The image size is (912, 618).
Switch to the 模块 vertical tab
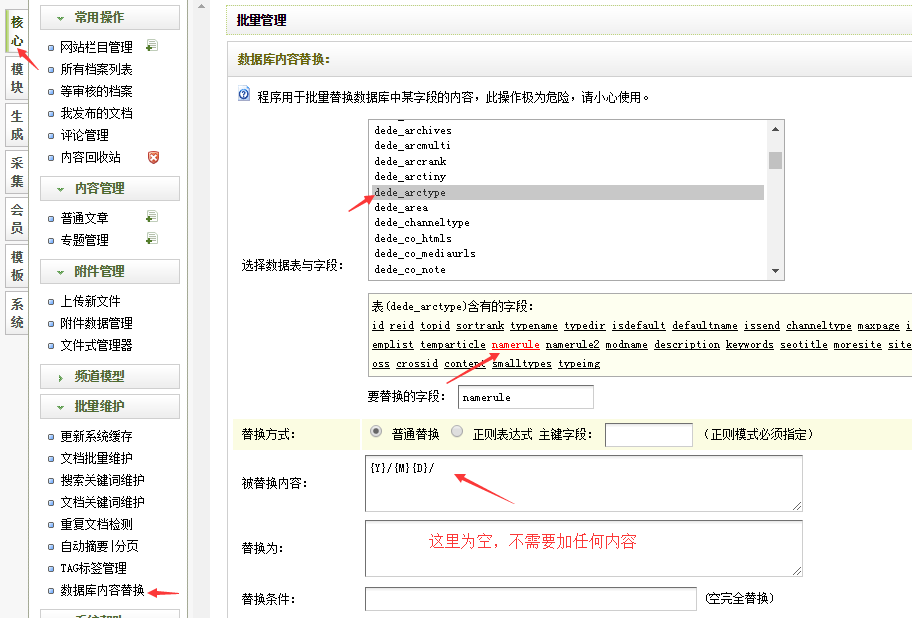click(x=17, y=78)
